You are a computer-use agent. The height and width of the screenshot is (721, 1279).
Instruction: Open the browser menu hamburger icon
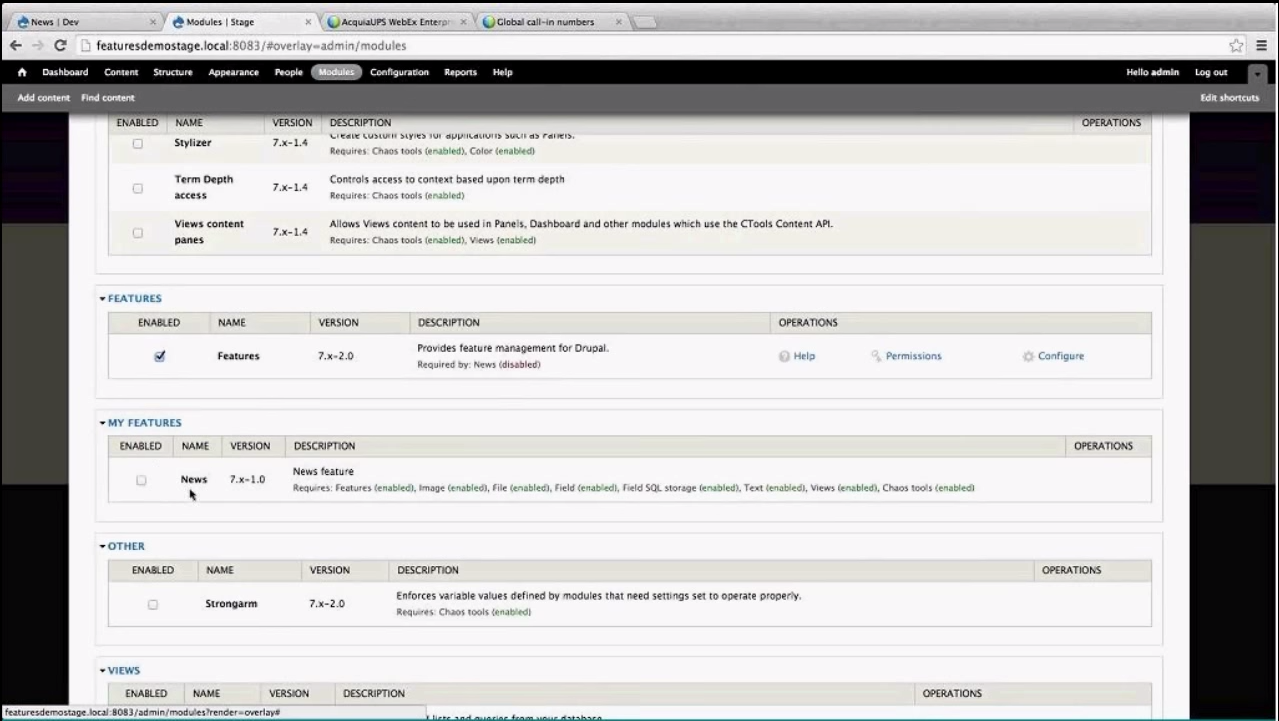[x=1260, y=45]
